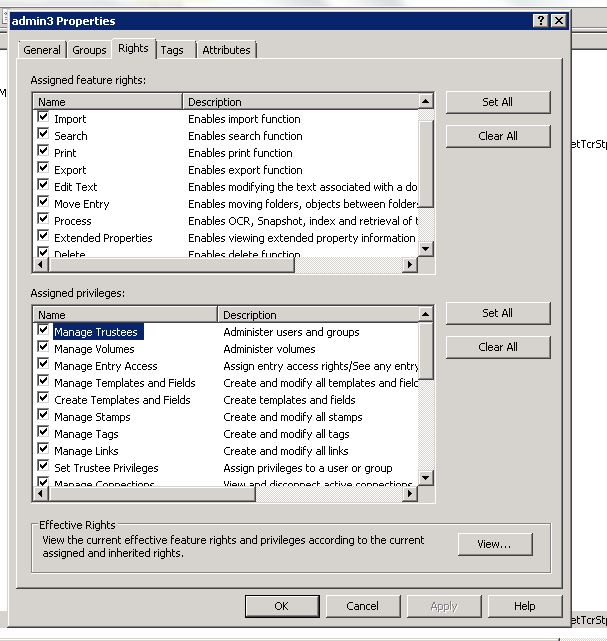Sort feature rights by Name column header

pos(108,101)
